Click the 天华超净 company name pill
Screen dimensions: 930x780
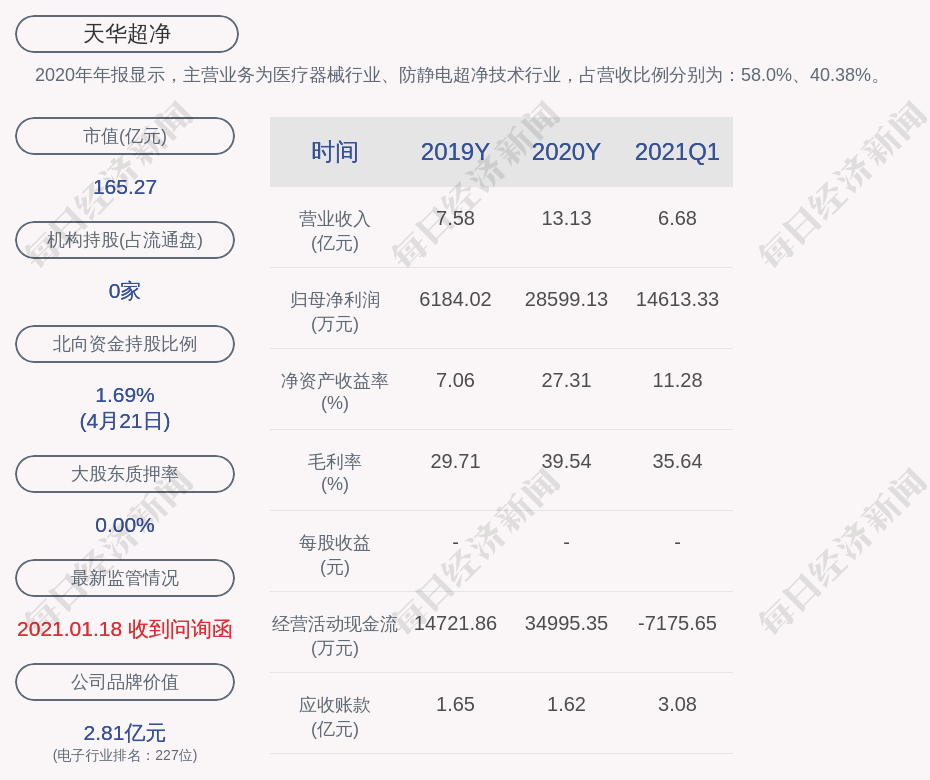127,34
